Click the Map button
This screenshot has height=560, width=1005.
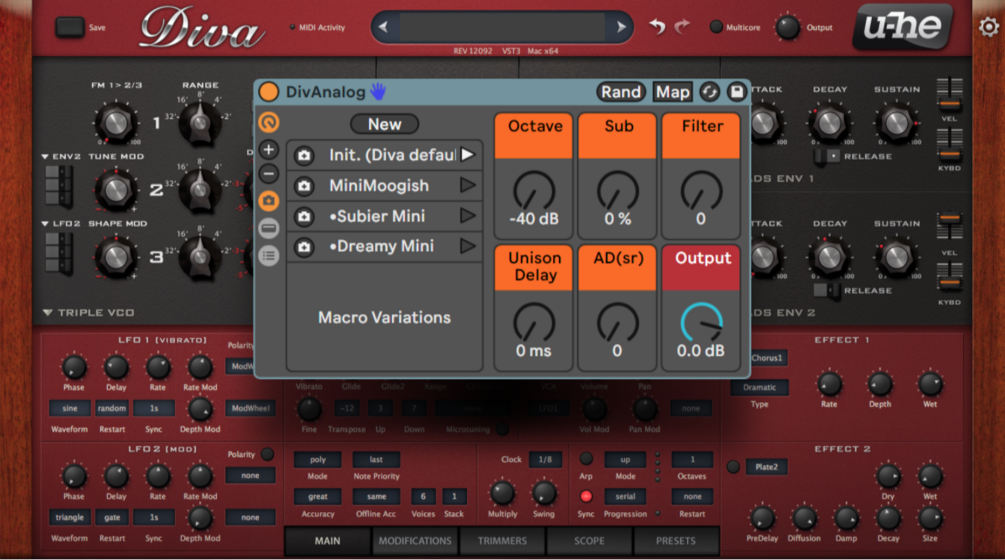tap(672, 92)
